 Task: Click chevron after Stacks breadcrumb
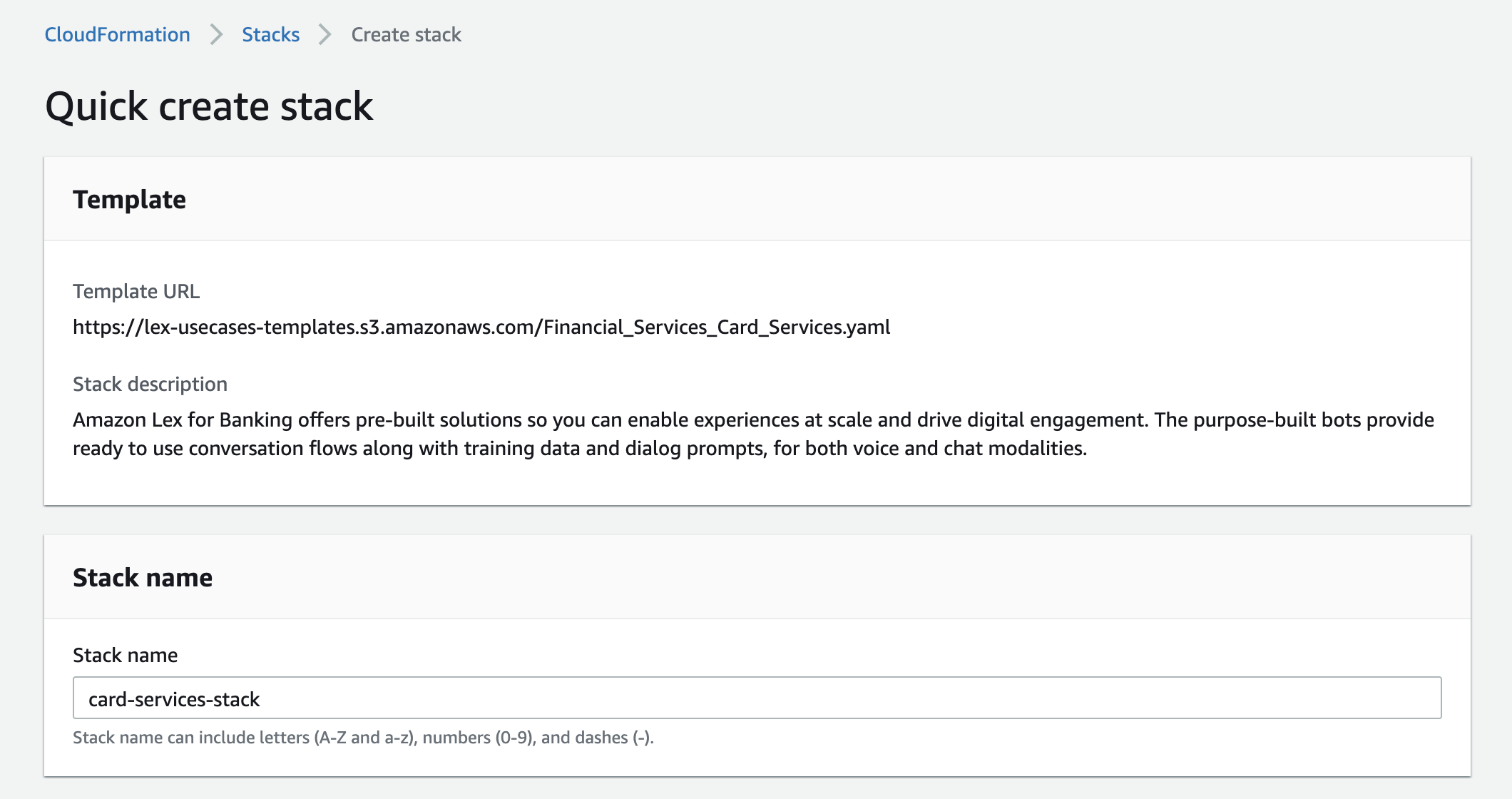tap(325, 34)
